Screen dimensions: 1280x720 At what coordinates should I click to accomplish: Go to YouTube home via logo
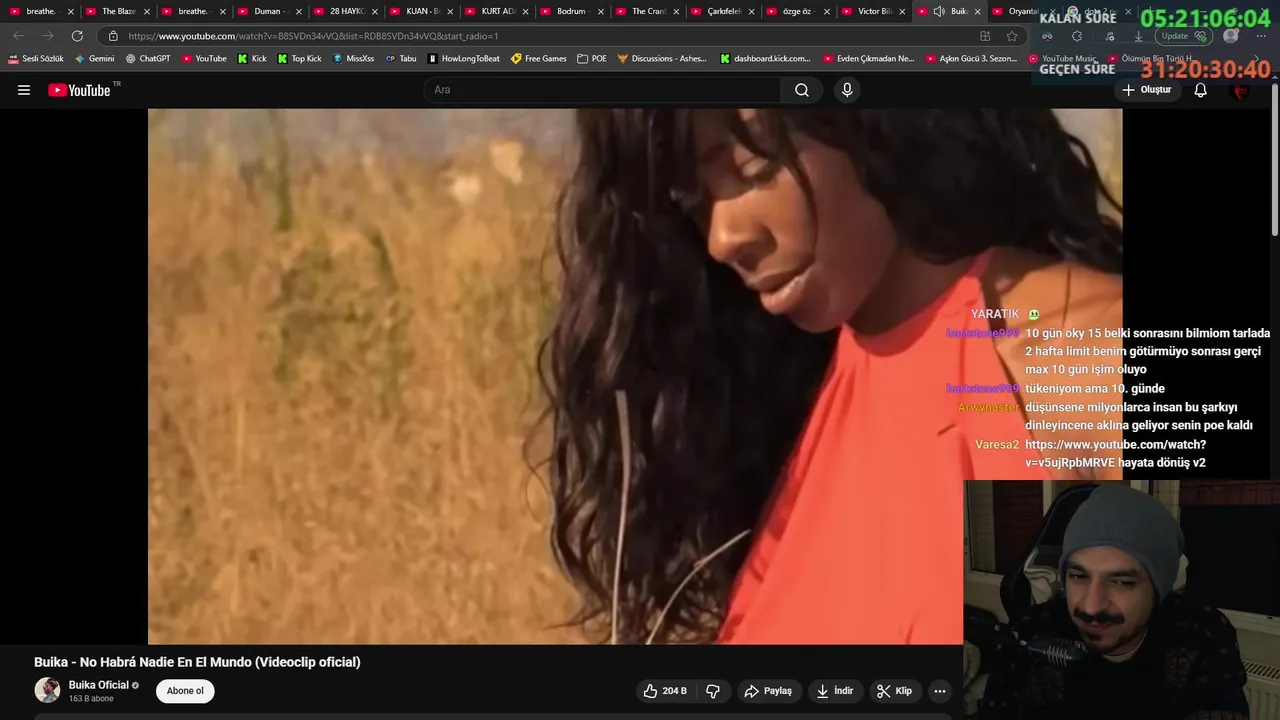point(79,90)
